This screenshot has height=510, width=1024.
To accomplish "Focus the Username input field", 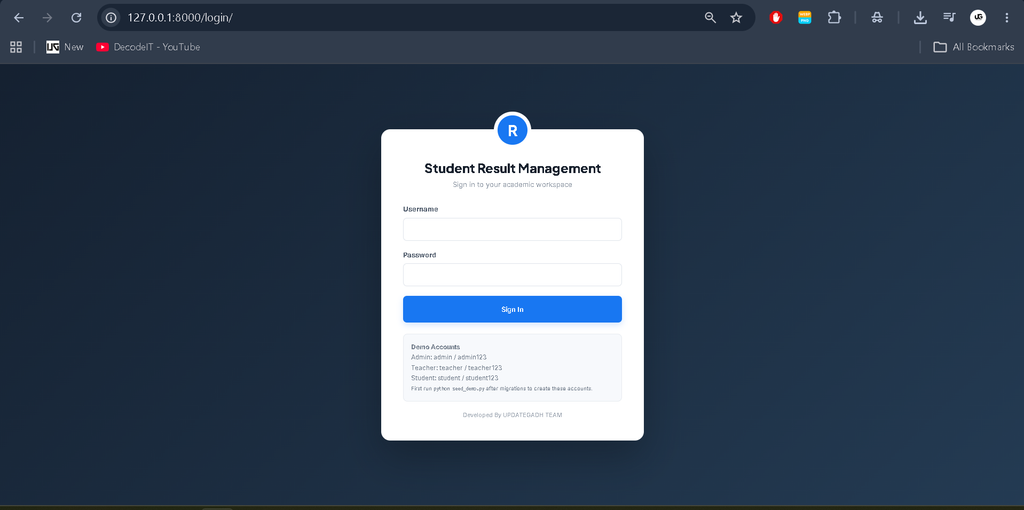I will pyautogui.click(x=513, y=229).
